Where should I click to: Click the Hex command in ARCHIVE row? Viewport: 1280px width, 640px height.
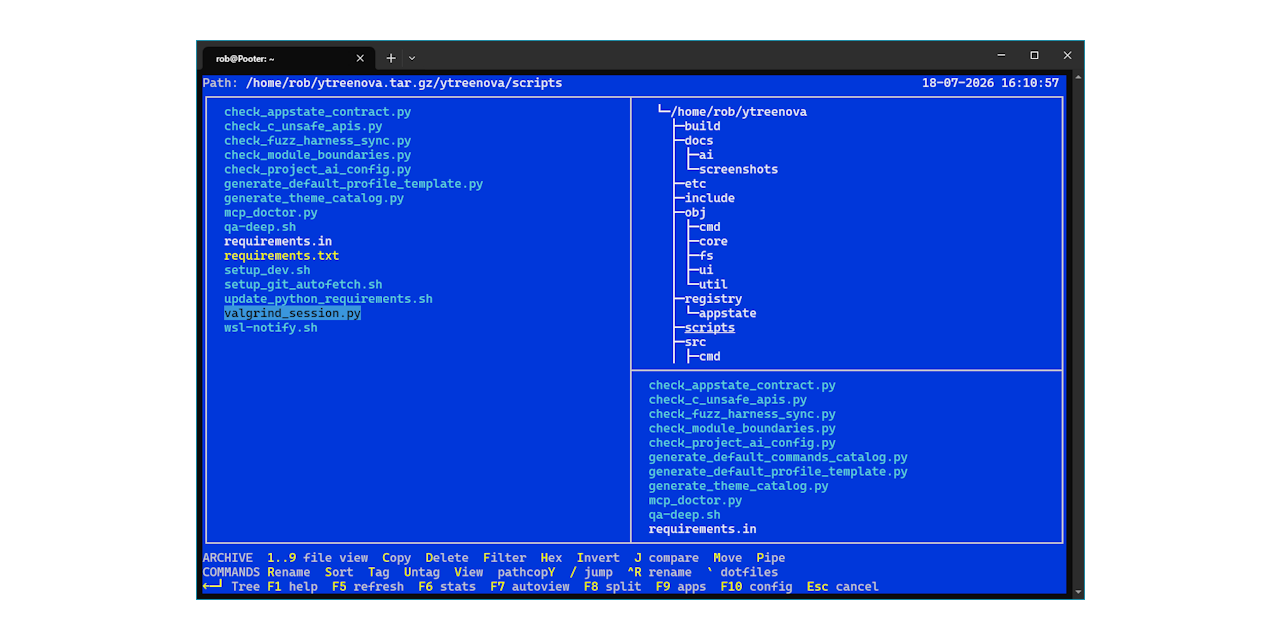(551, 558)
